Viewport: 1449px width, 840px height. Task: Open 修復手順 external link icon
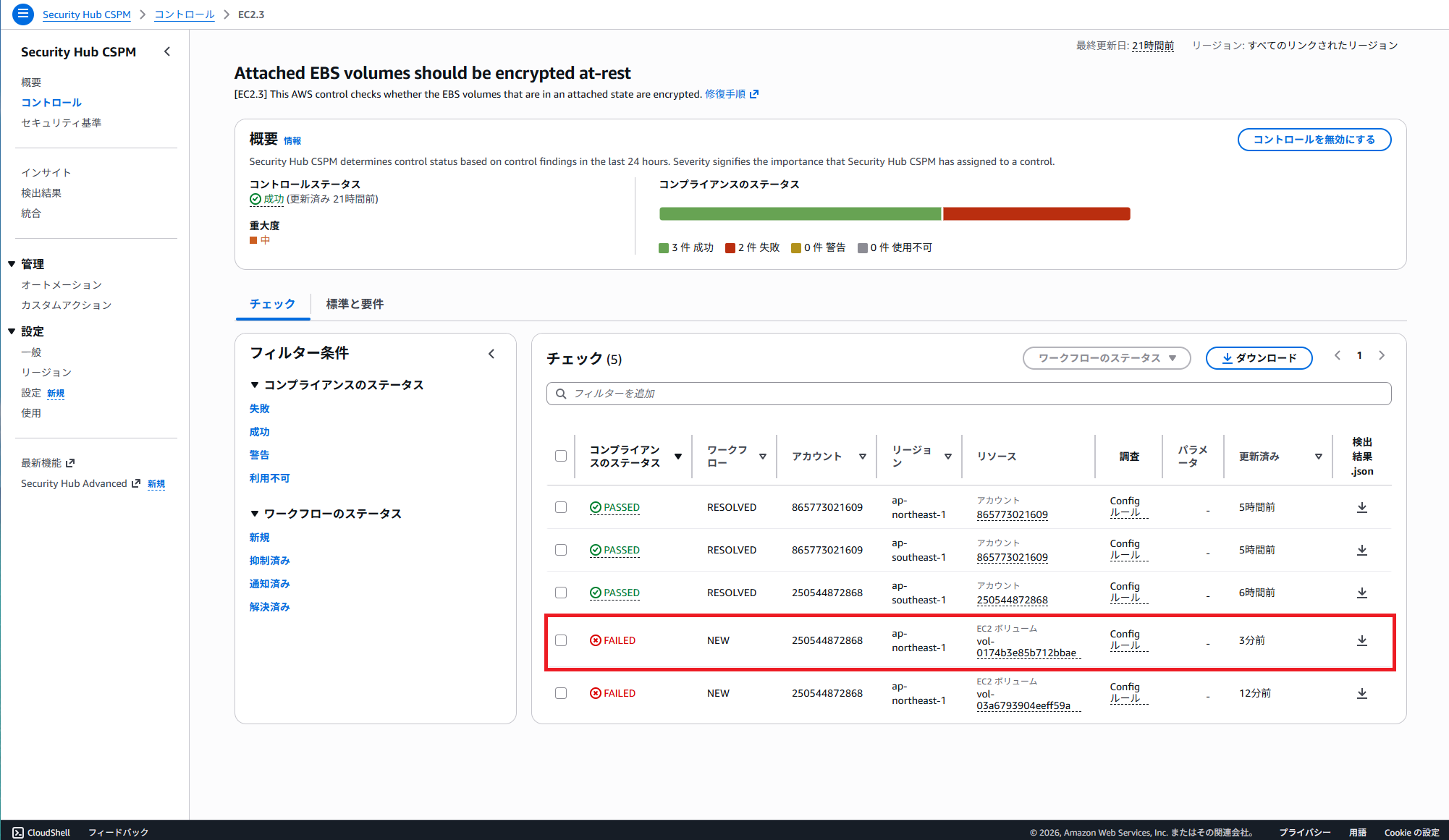pyautogui.click(x=754, y=93)
